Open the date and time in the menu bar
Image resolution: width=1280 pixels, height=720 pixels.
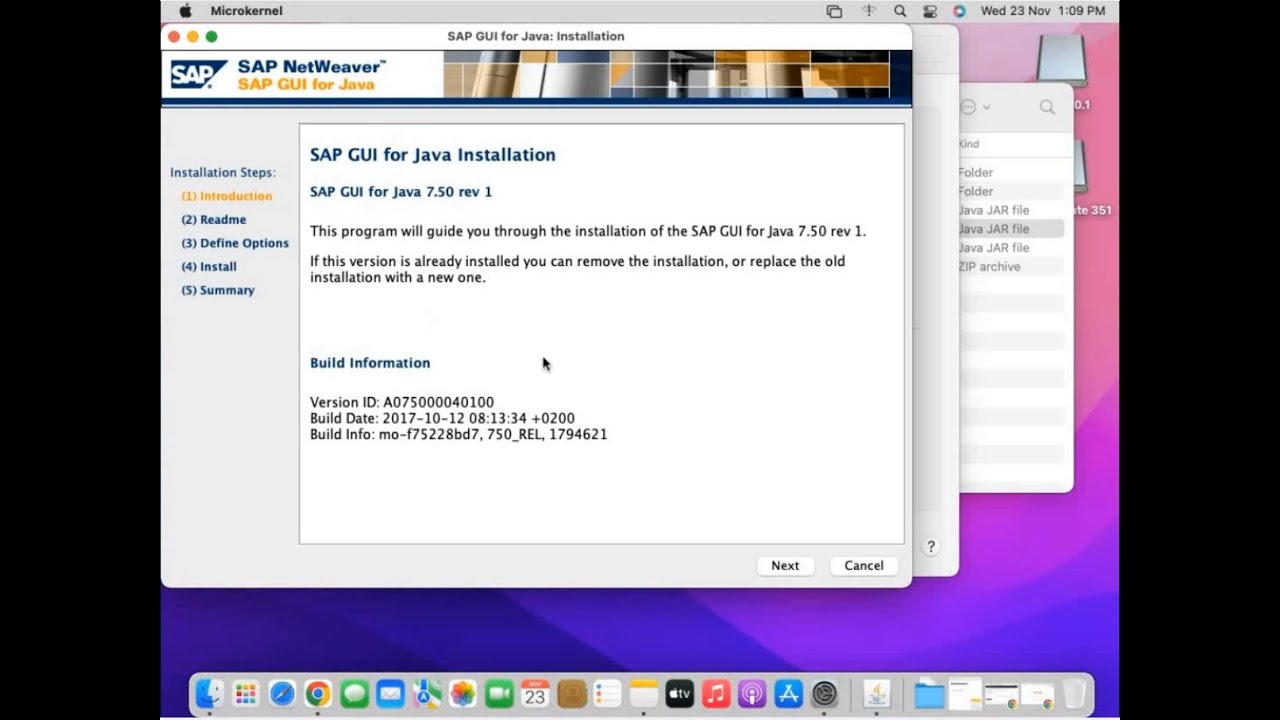[1043, 11]
